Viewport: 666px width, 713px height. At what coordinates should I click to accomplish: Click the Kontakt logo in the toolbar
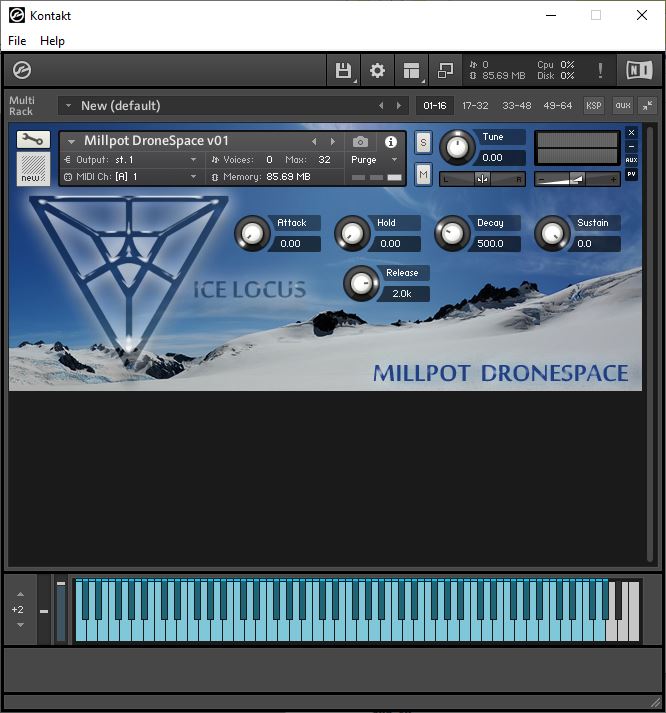[22, 70]
